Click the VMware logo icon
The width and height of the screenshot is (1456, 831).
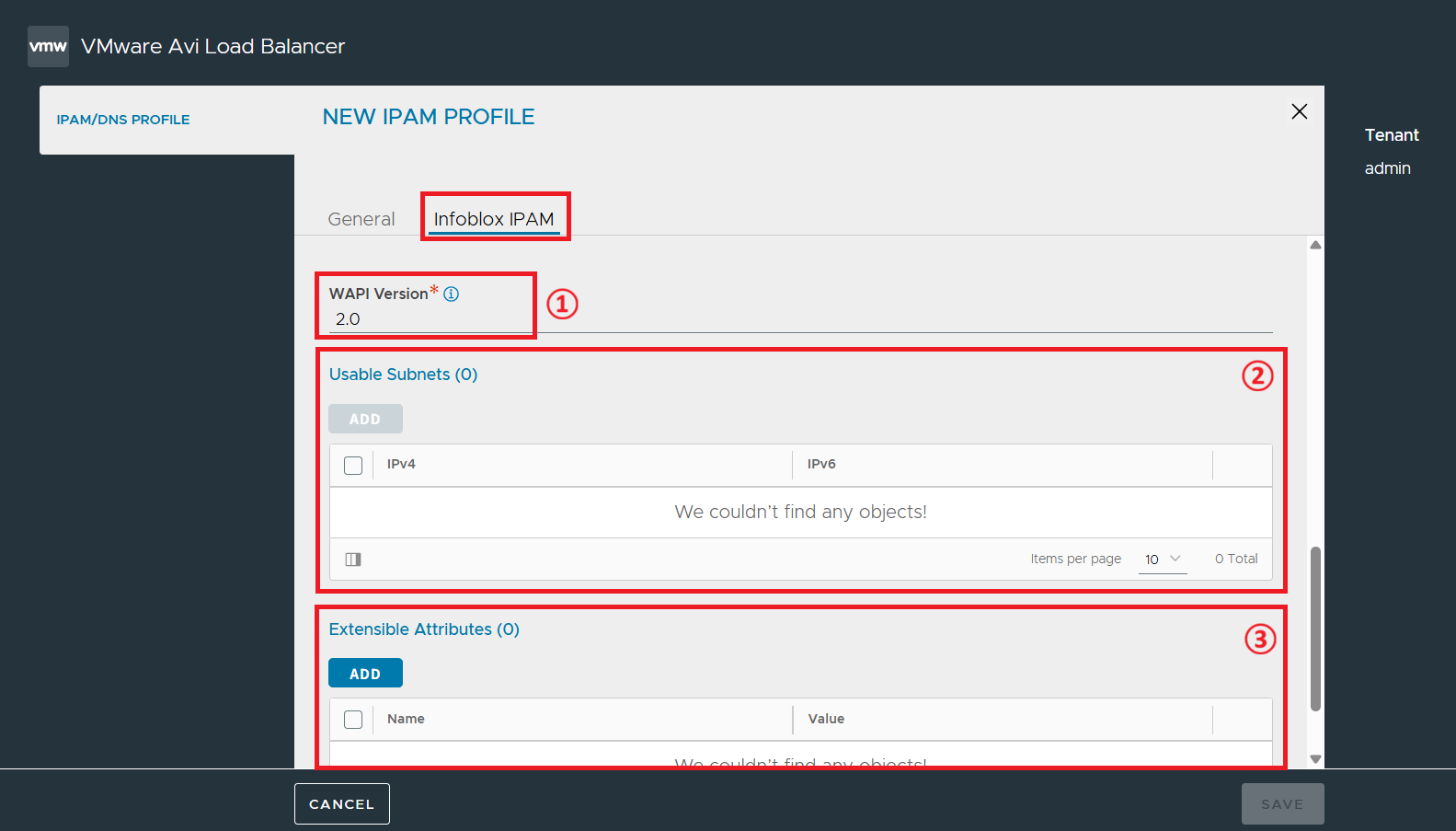coord(48,46)
